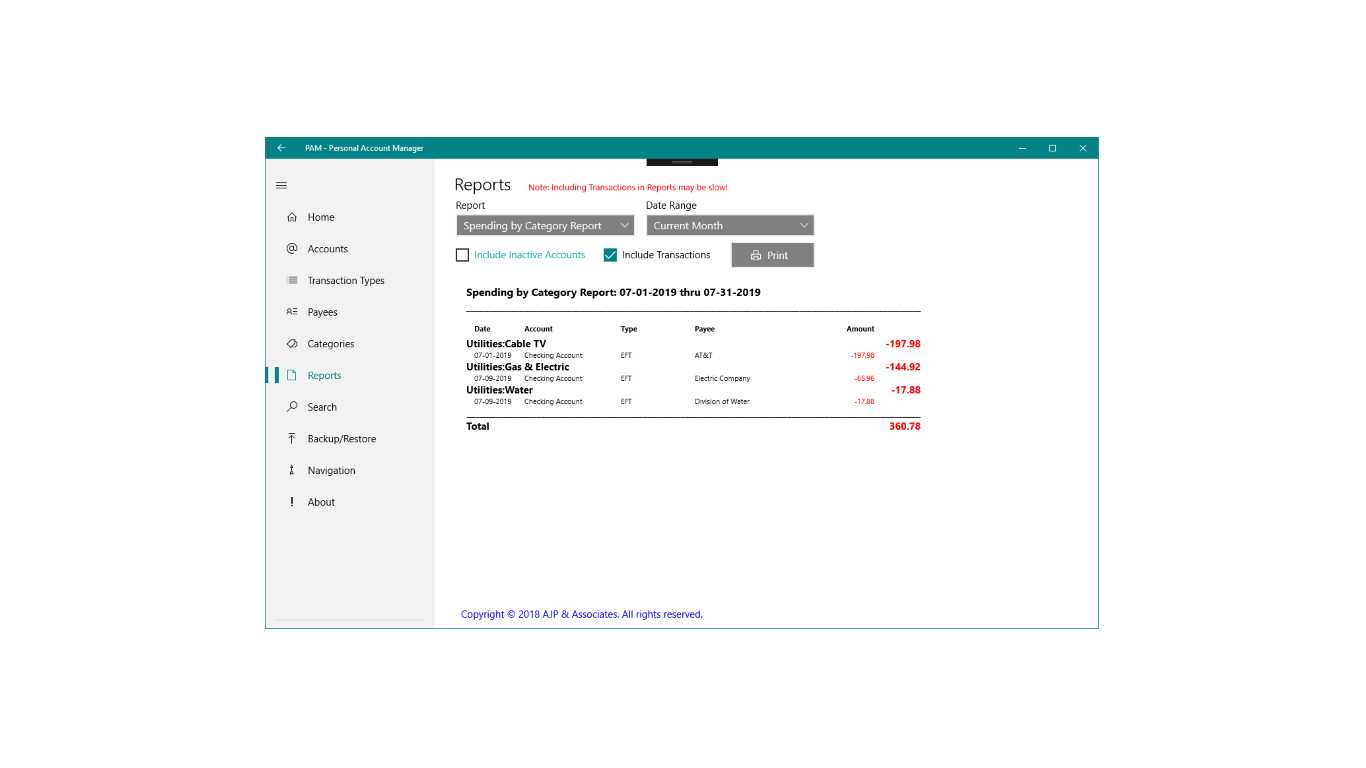Enable the Include Inactive Accounts checkbox
The width and height of the screenshot is (1366, 768).
[x=462, y=255]
